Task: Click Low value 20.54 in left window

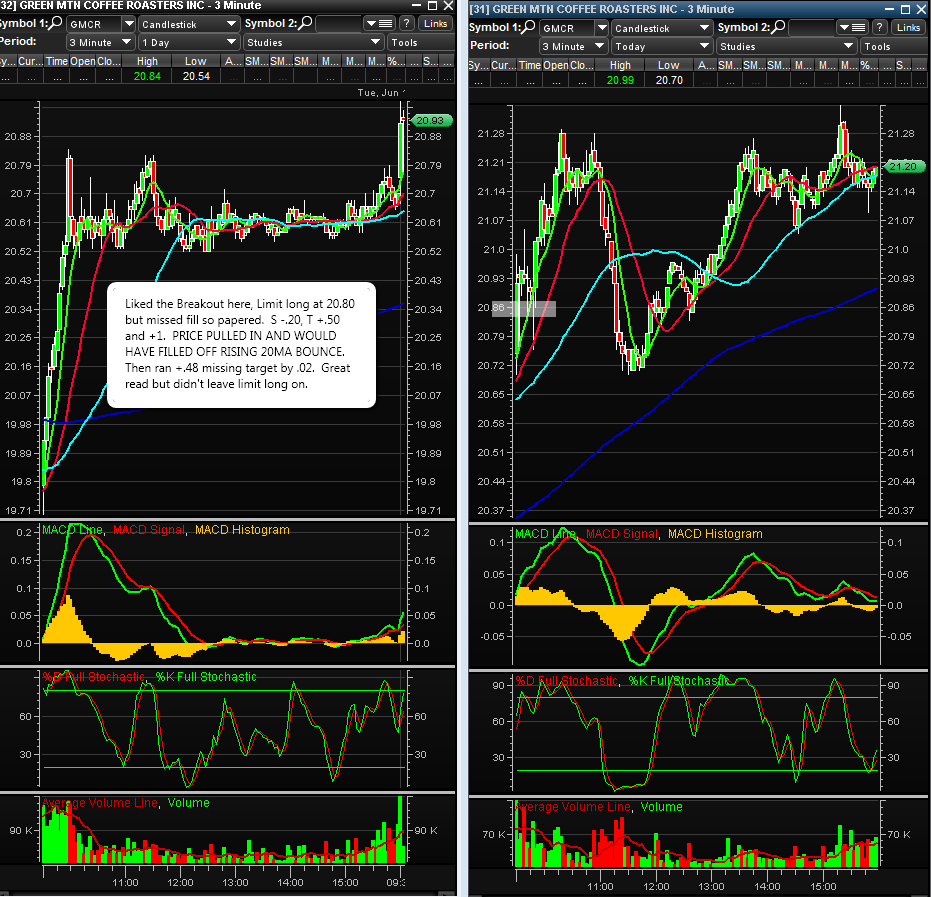Action: (196, 76)
